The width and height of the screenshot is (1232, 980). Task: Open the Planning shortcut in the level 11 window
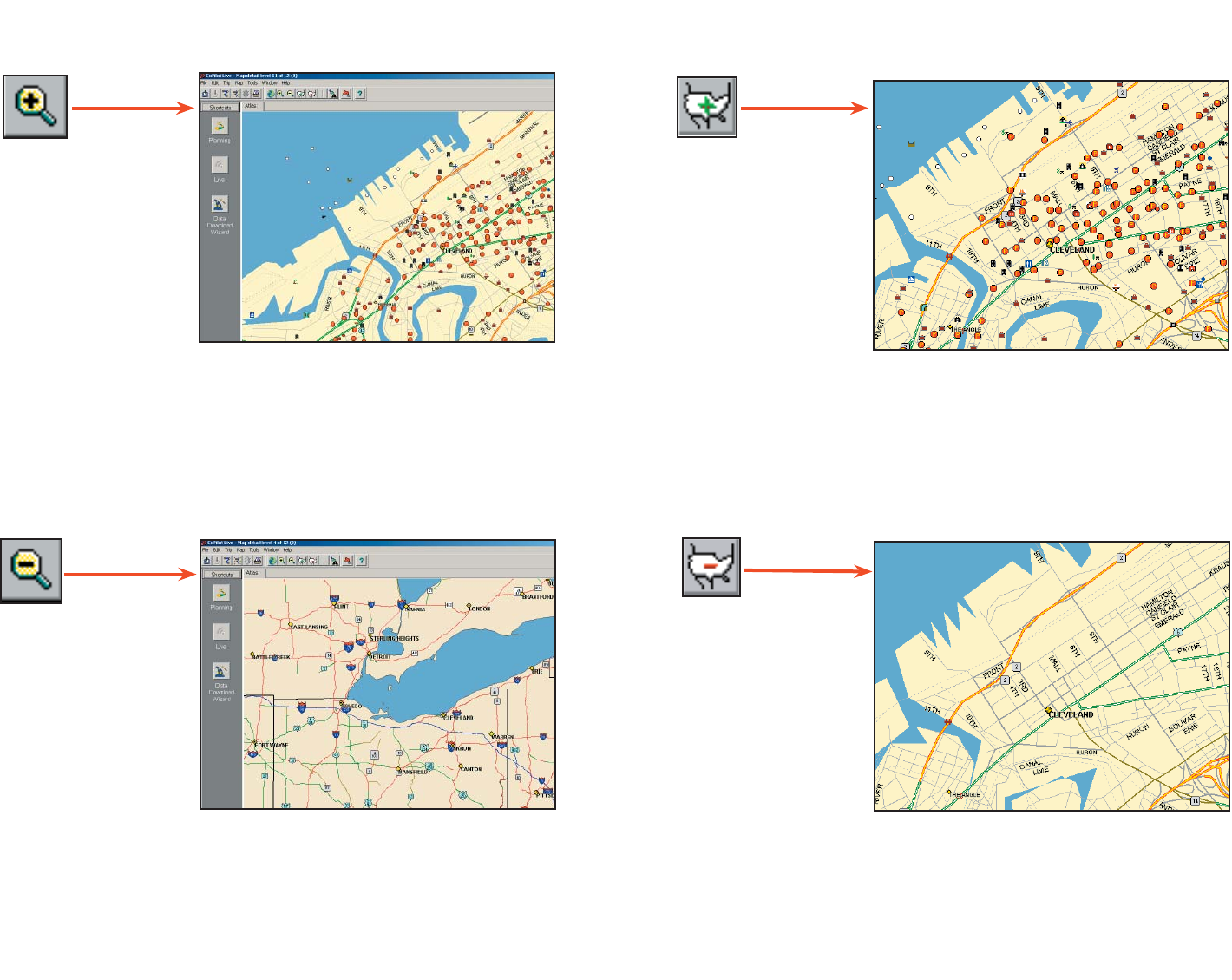pos(220,129)
